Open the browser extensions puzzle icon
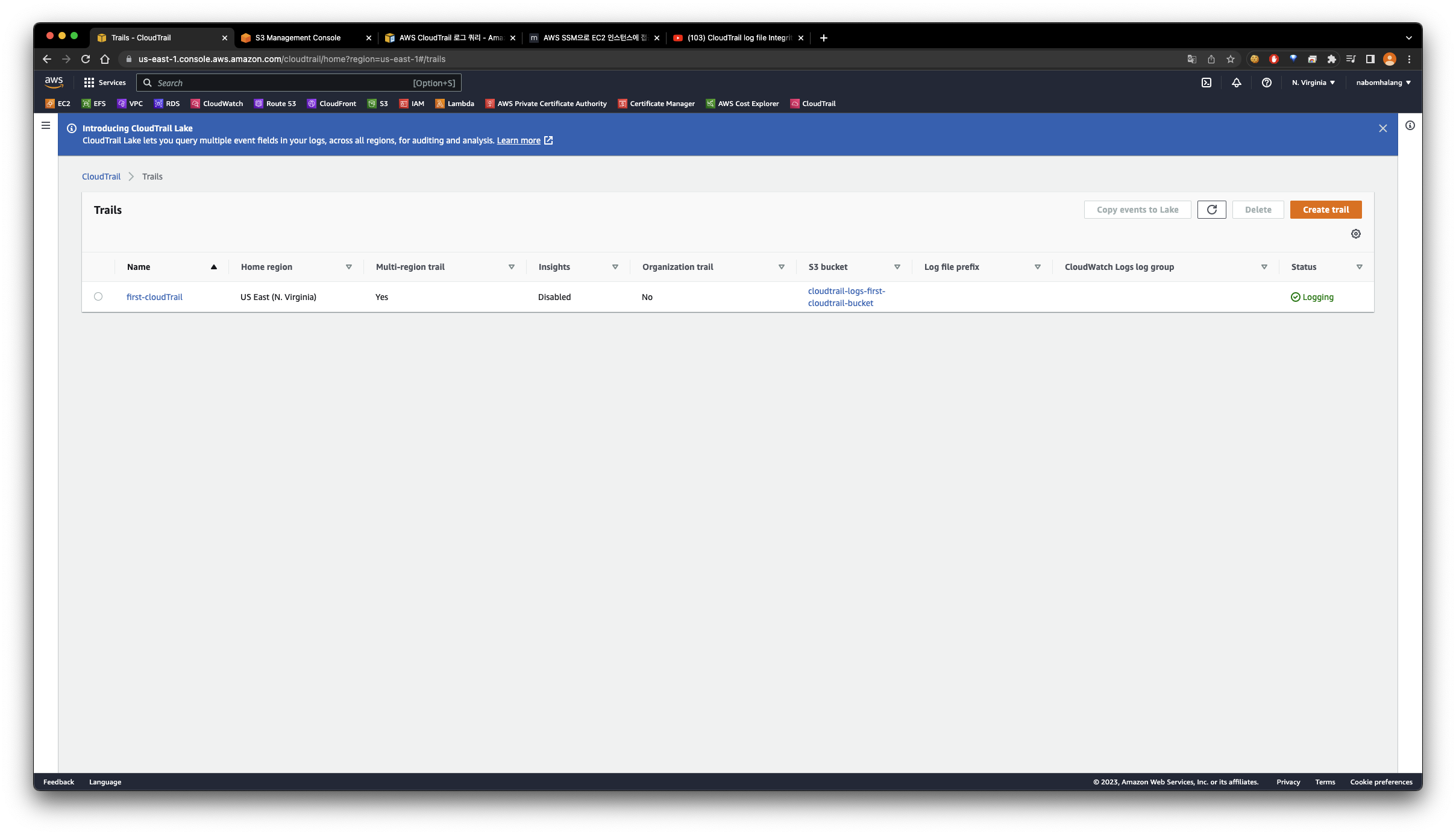This screenshot has height=835, width=1456. [1332, 59]
